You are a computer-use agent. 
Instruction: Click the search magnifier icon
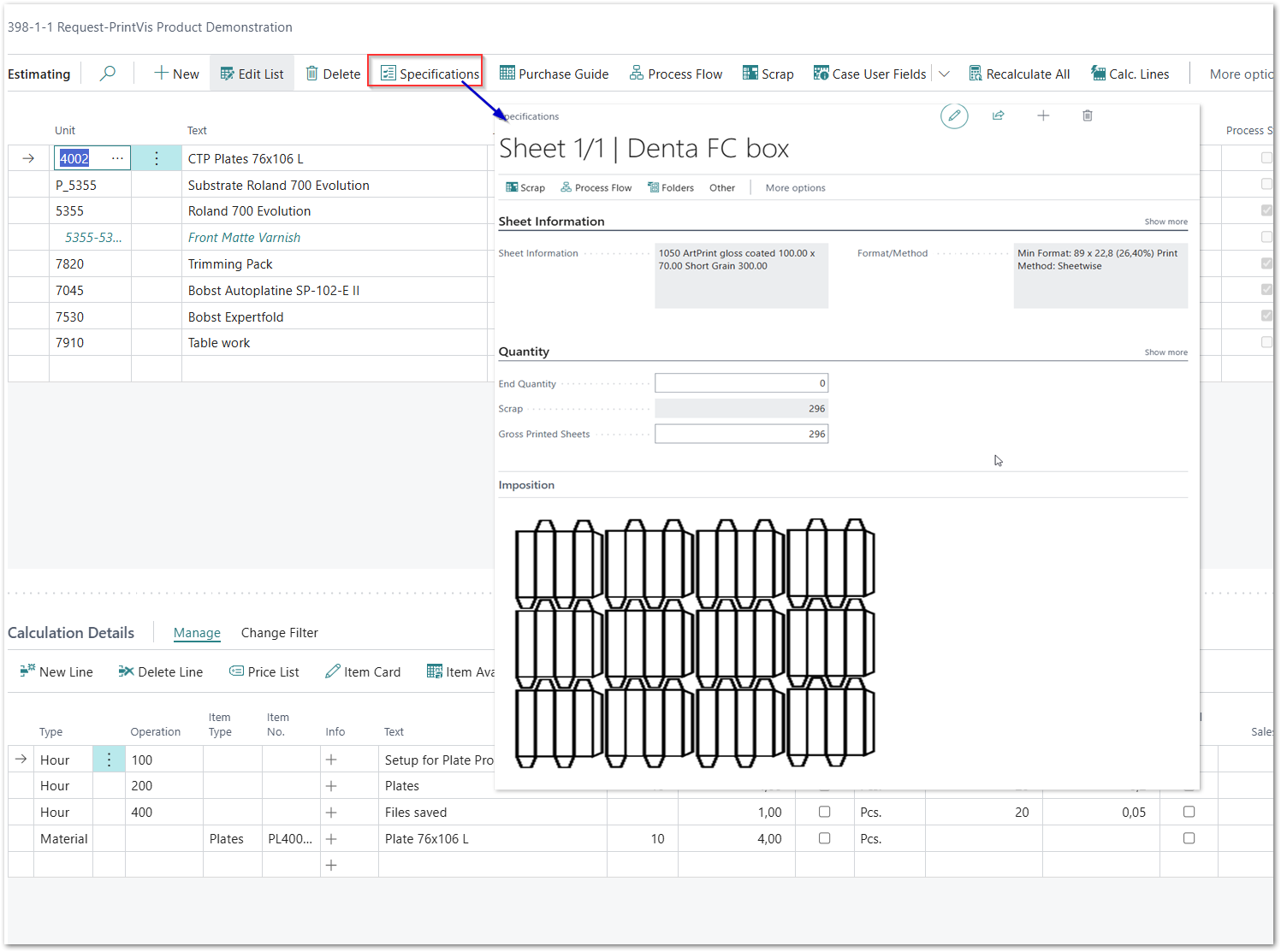(x=108, y=74)
